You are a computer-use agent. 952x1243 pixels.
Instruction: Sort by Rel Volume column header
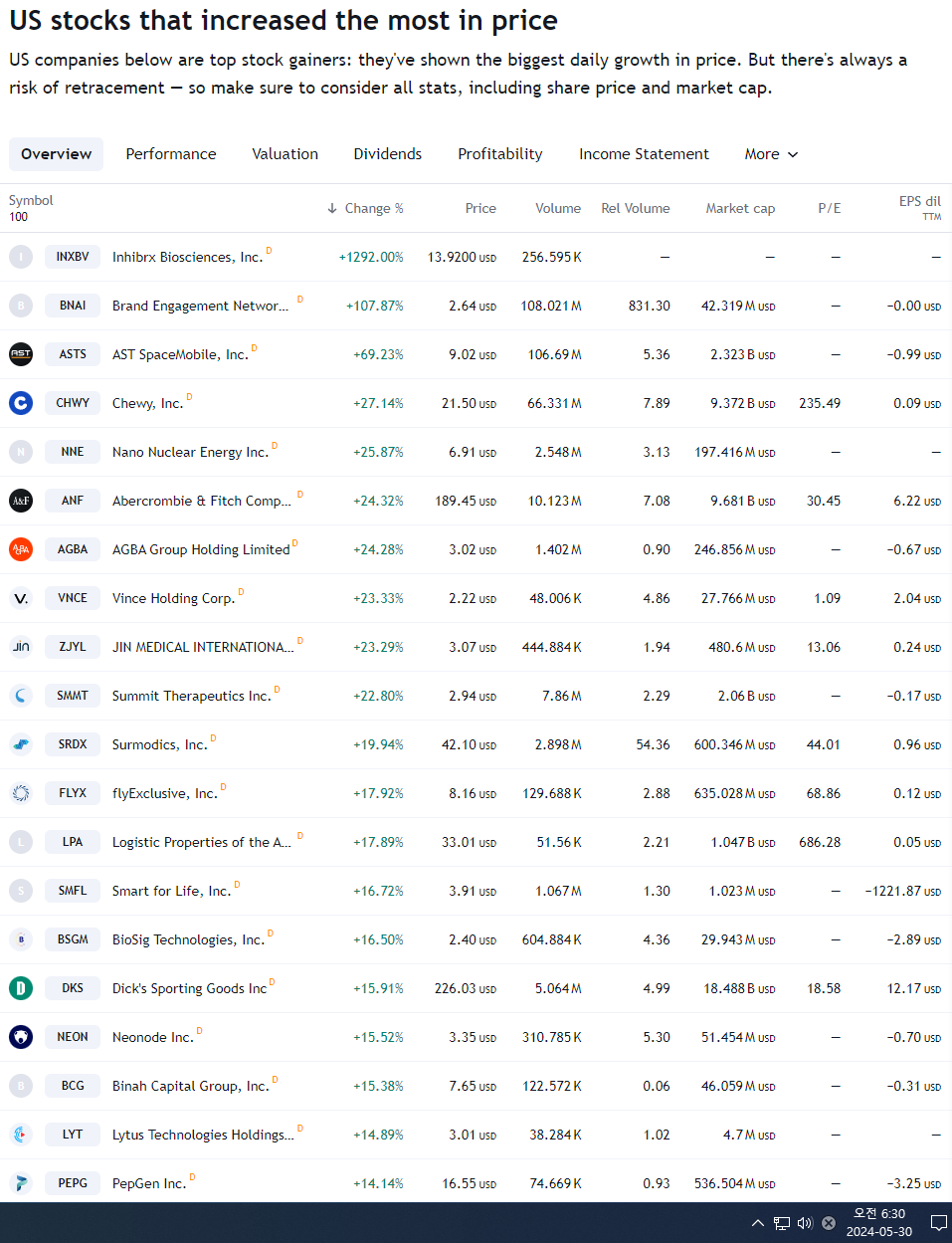(x=636, y=208)
